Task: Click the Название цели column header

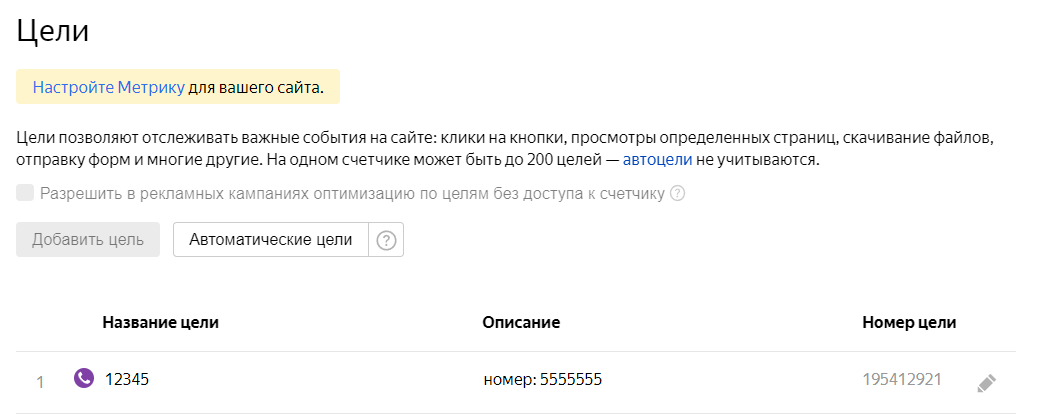Action: [160, 322]
